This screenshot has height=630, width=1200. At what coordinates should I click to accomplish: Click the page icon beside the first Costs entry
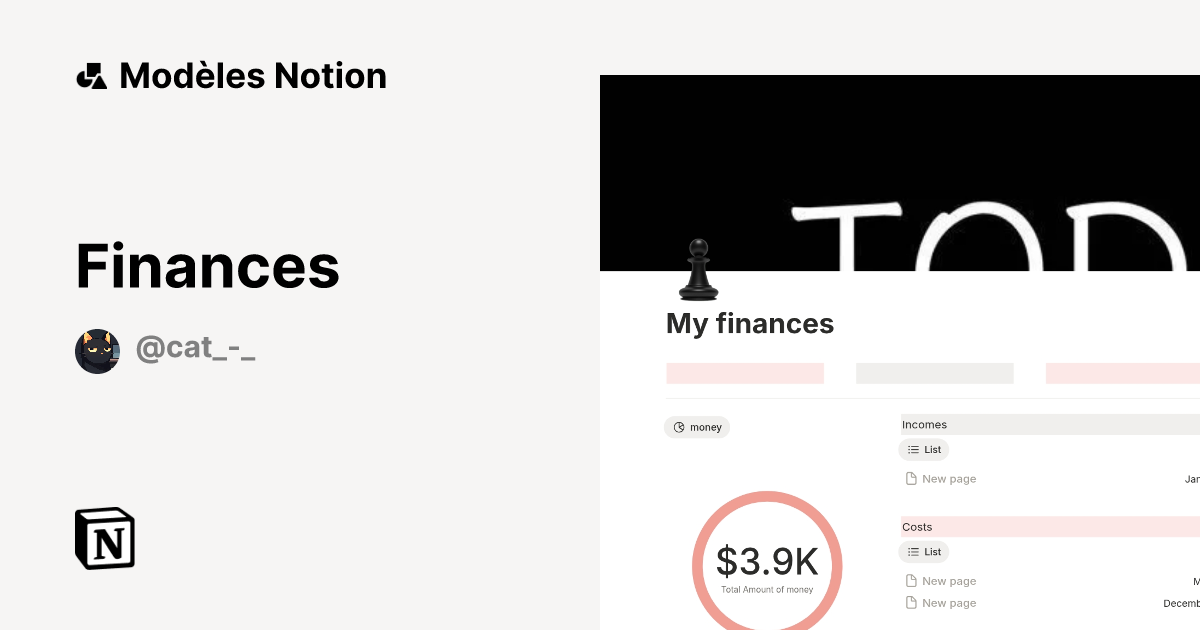pos(910,580)
